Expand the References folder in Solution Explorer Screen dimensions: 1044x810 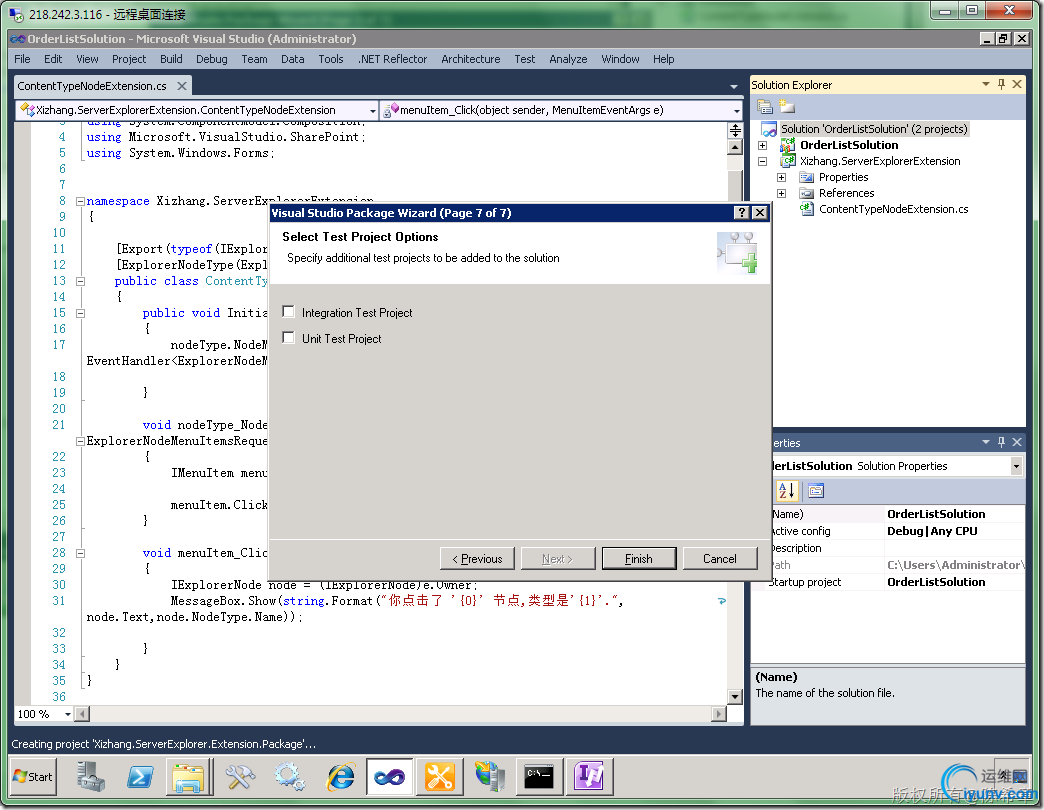[x=781, y=193]
